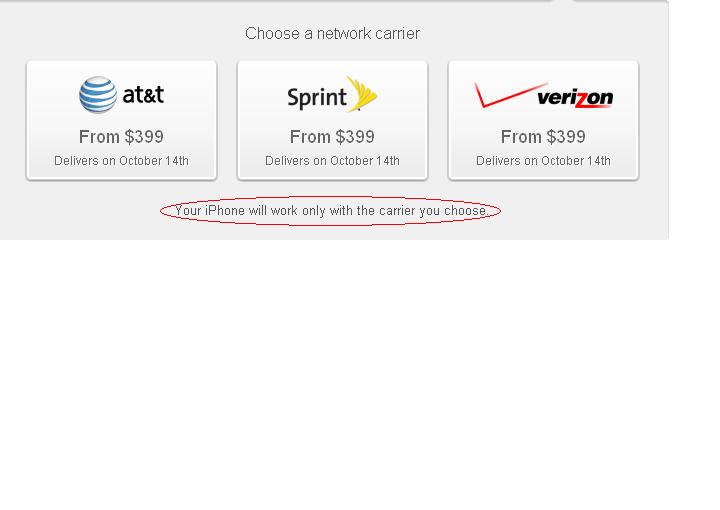
Task: Click From $399 under Sprint
Action: (332, 137)
